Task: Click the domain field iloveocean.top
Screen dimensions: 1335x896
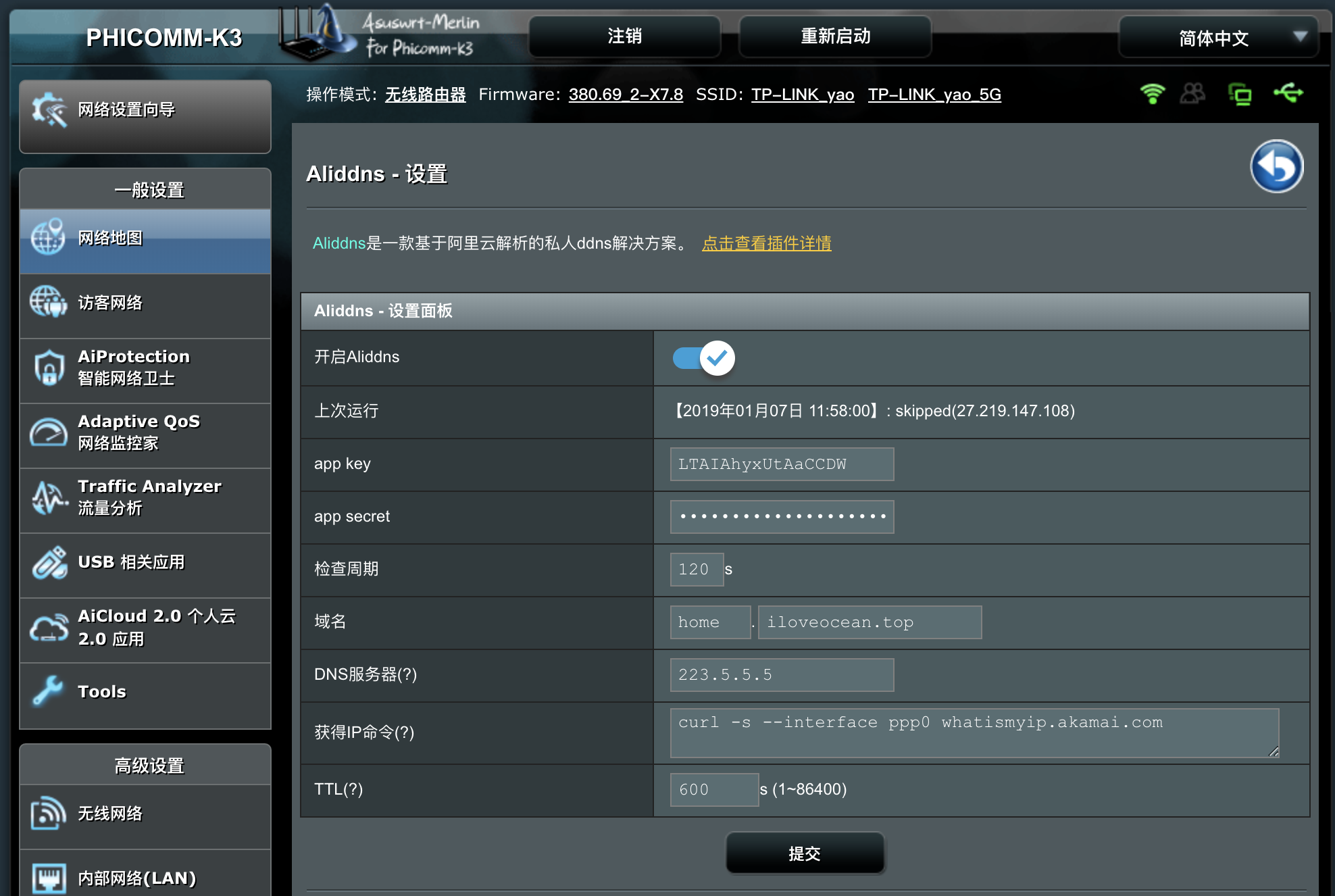Action: (x=870, y=622)
